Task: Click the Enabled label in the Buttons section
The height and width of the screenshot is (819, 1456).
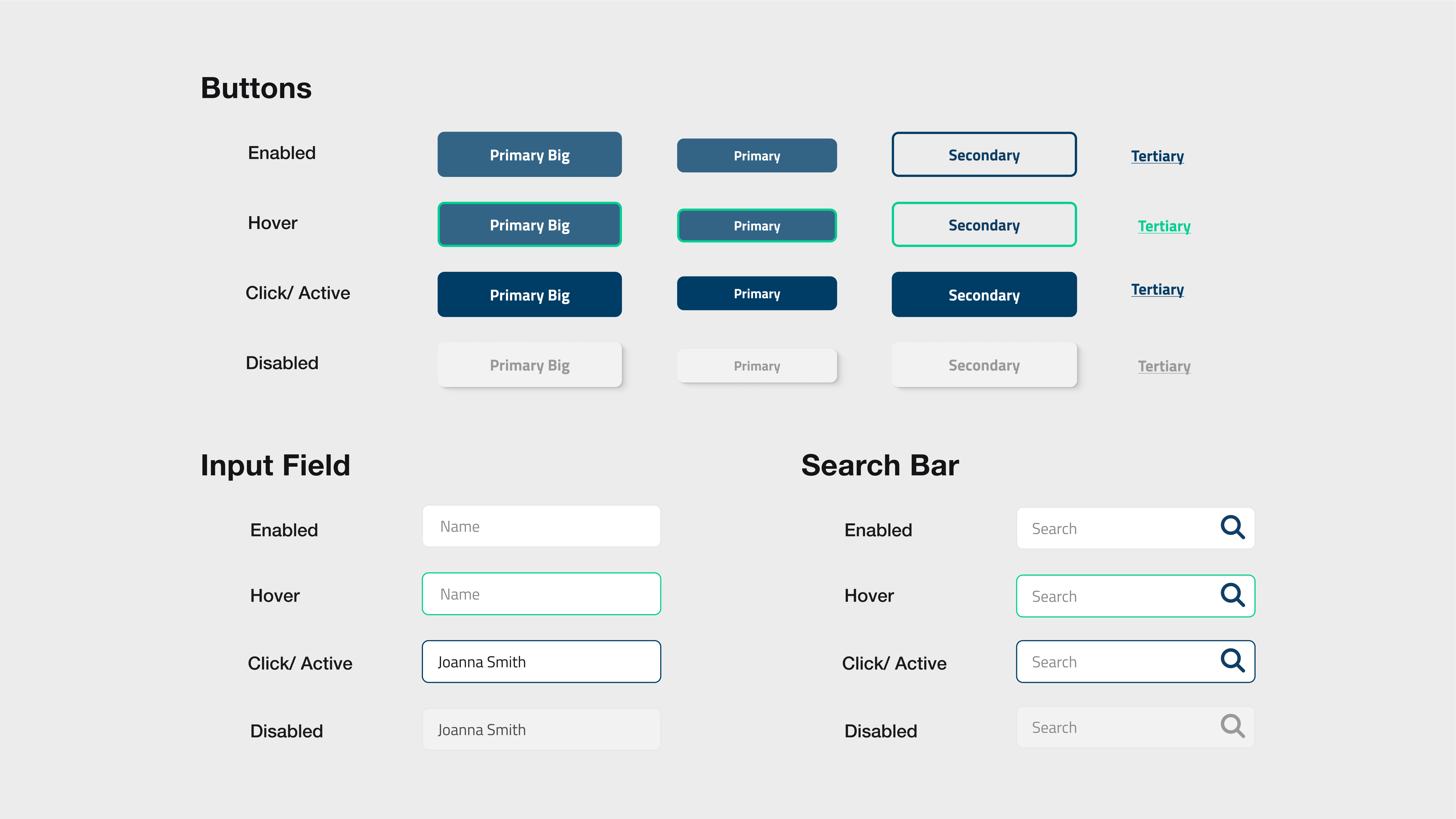Action: click(282, 153)
